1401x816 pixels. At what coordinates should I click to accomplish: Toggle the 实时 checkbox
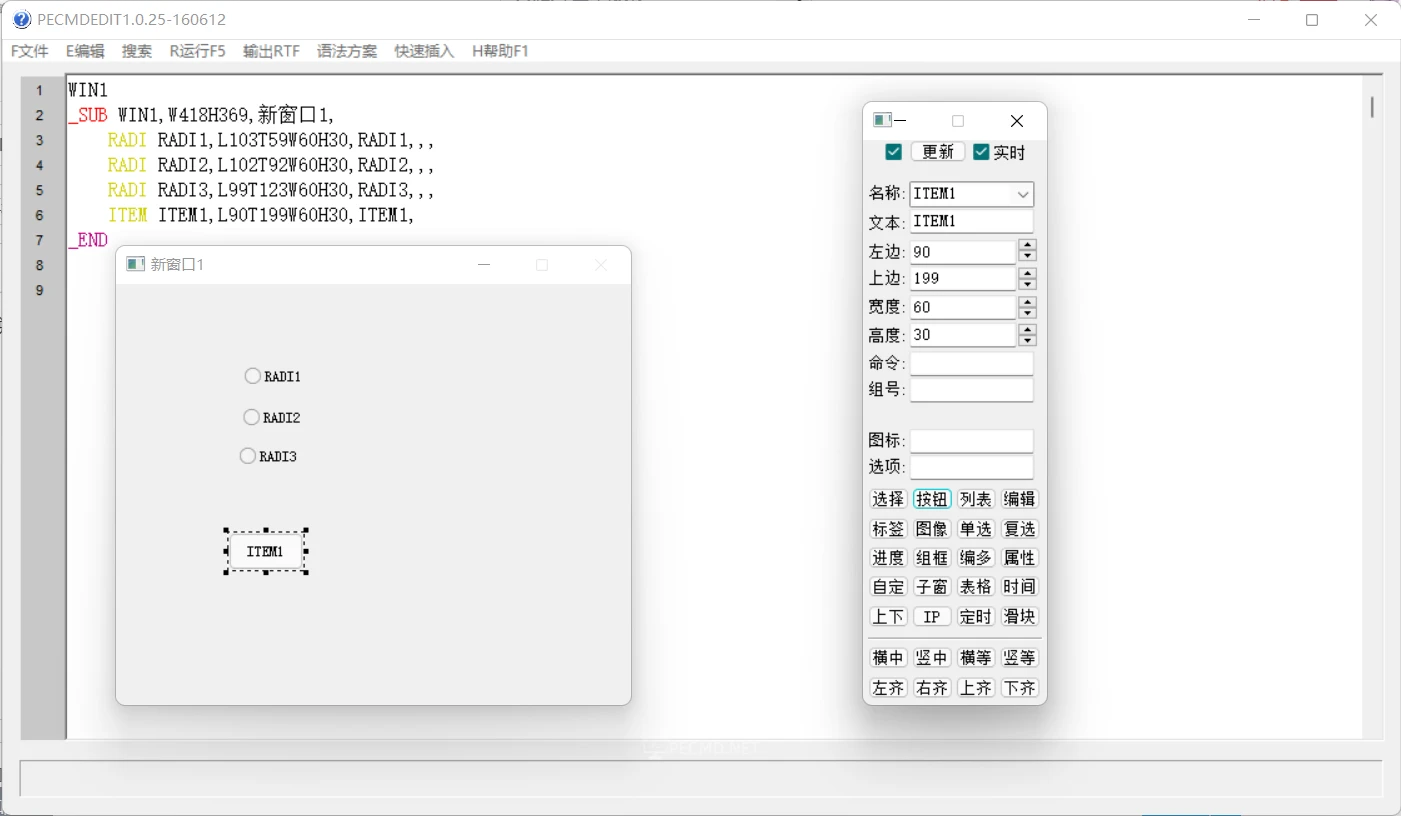coord(981,152)
